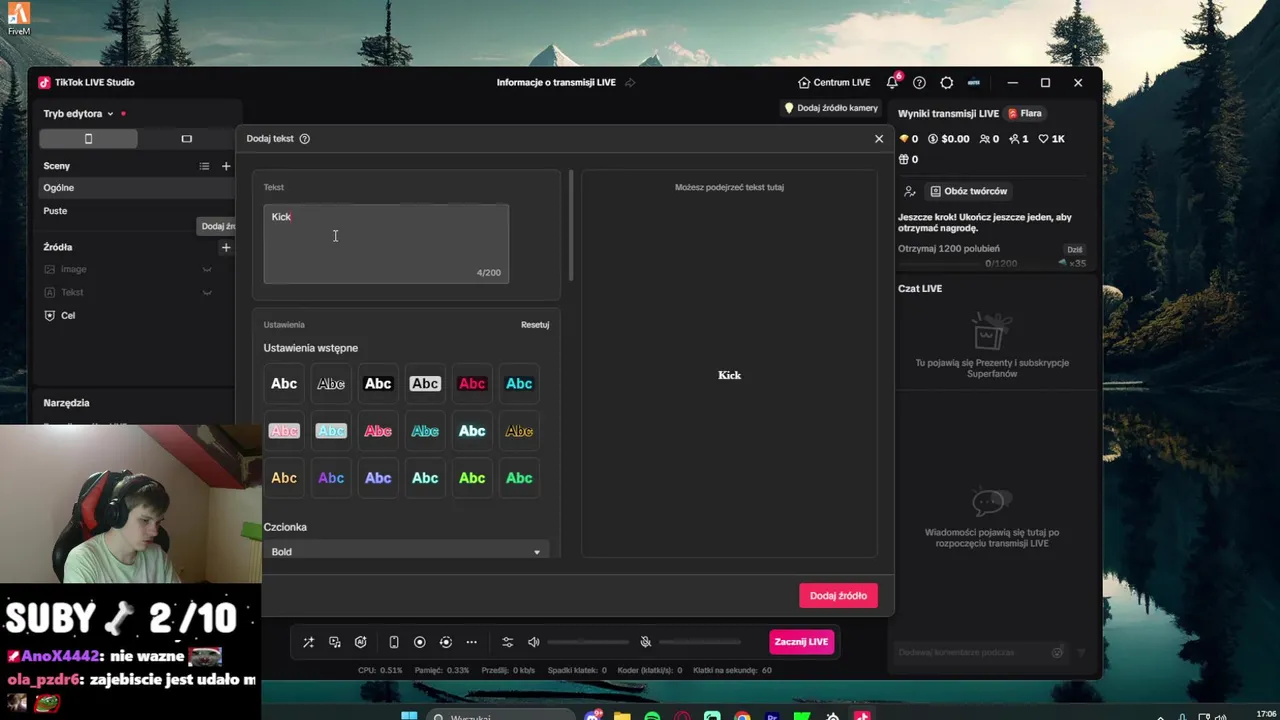Screen dimensions: 1280x720
Task: Open Spotify from the taskbar
Action: click(652, 716)
